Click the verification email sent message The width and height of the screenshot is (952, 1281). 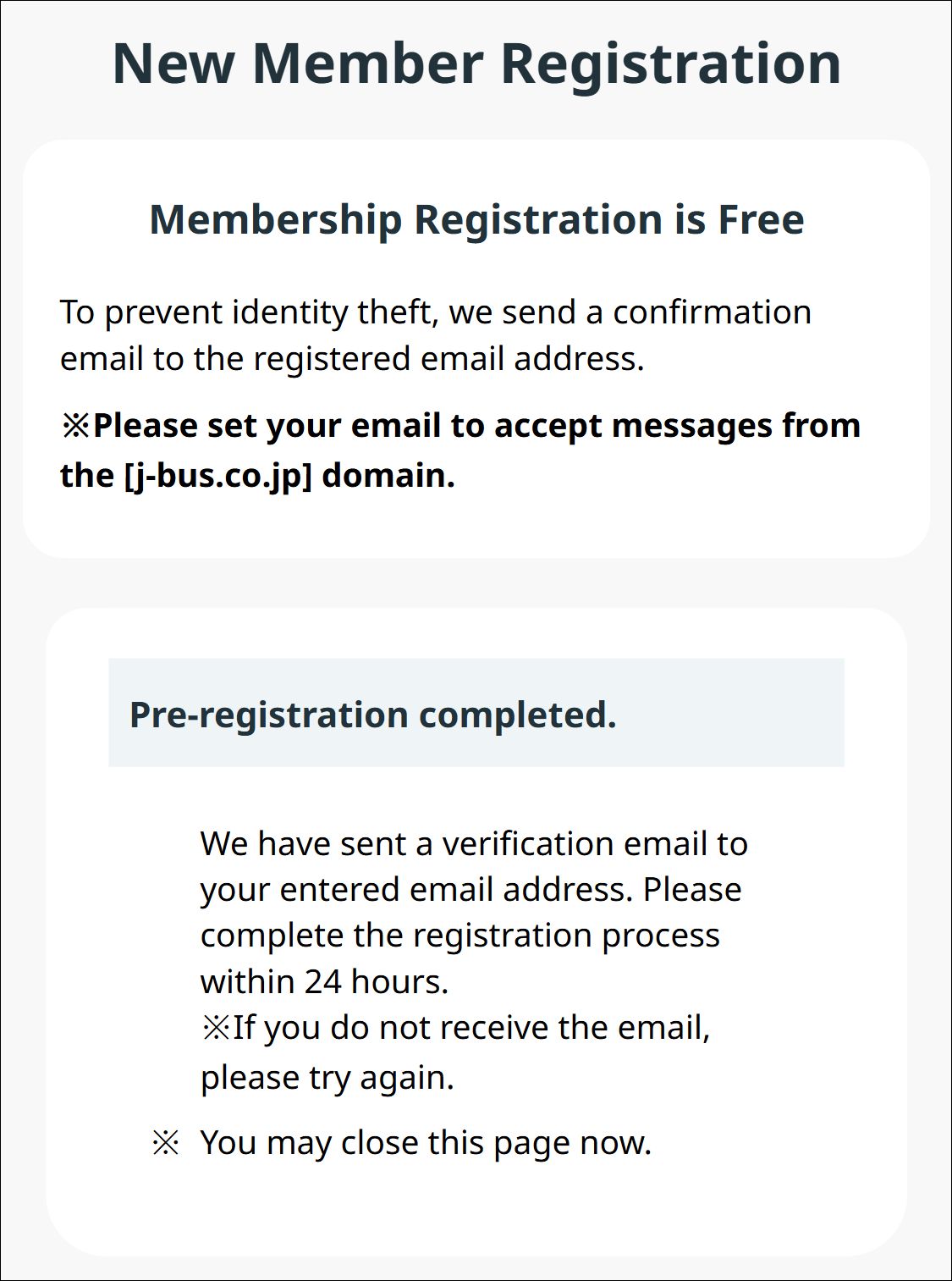pyautogui.click(x=474, y=913)
